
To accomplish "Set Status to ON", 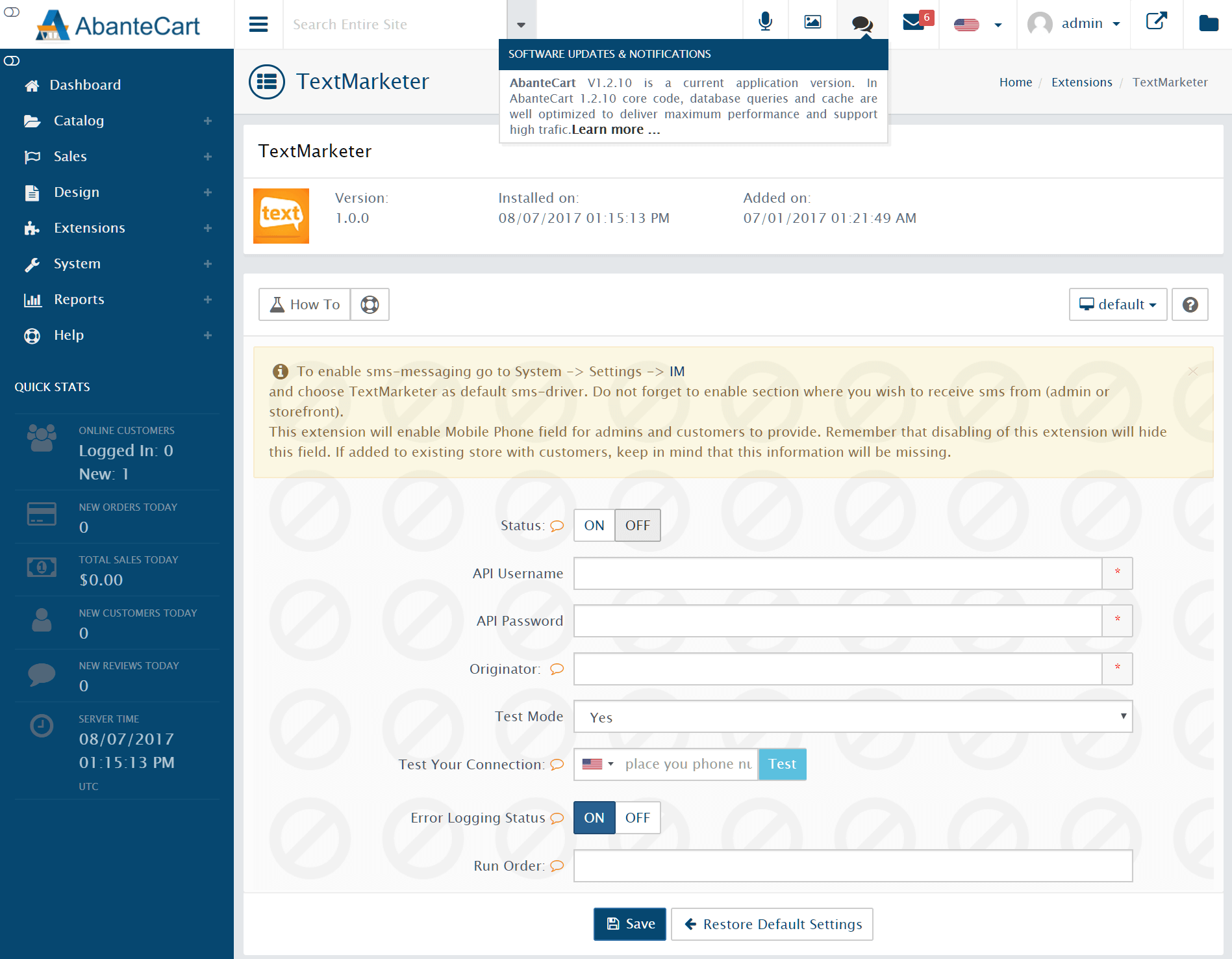I will 594,526.
